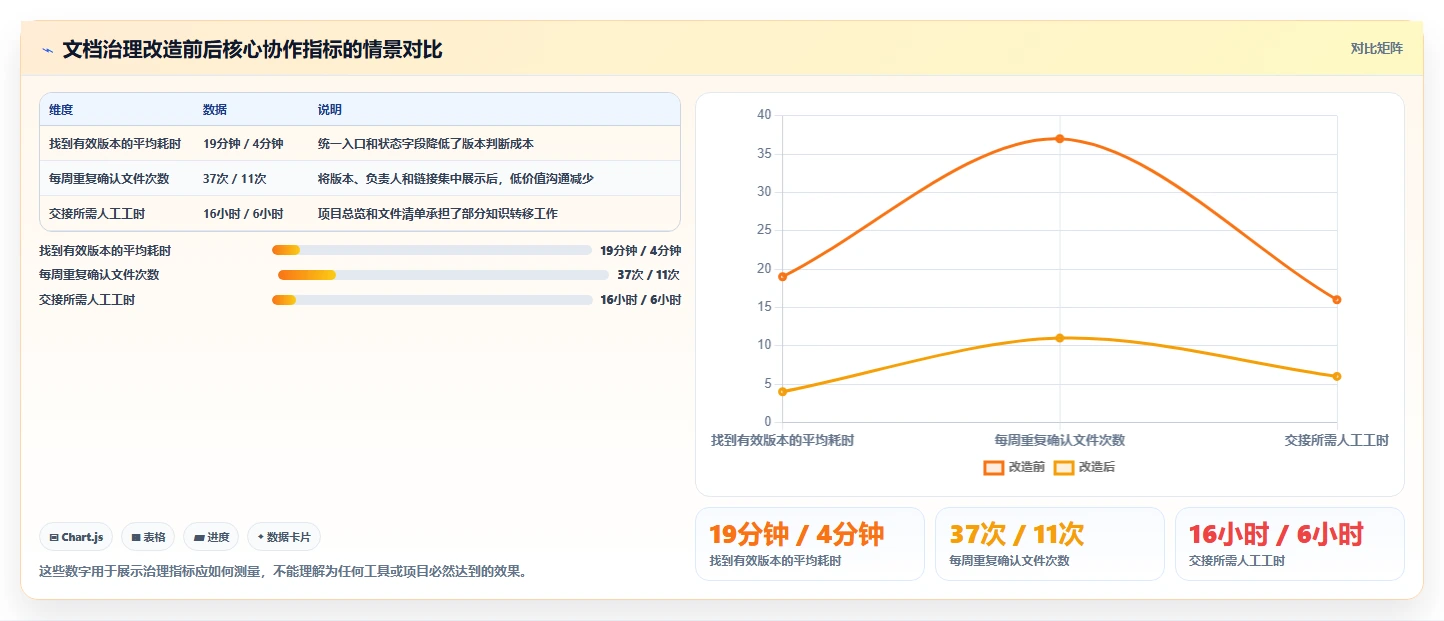This screenshot has width=1444, height=621.
Task: Click the 每周重复确认文件次数 progress bar
Action: (442, 275)
